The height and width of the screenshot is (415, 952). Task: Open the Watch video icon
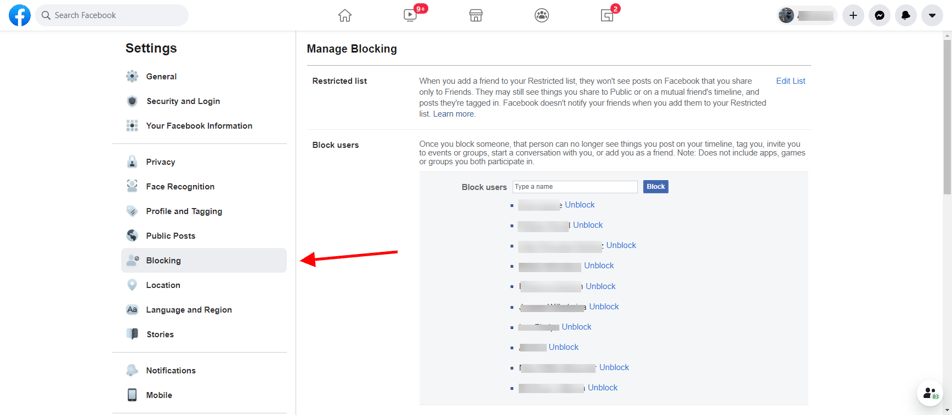tap(411, 16)
